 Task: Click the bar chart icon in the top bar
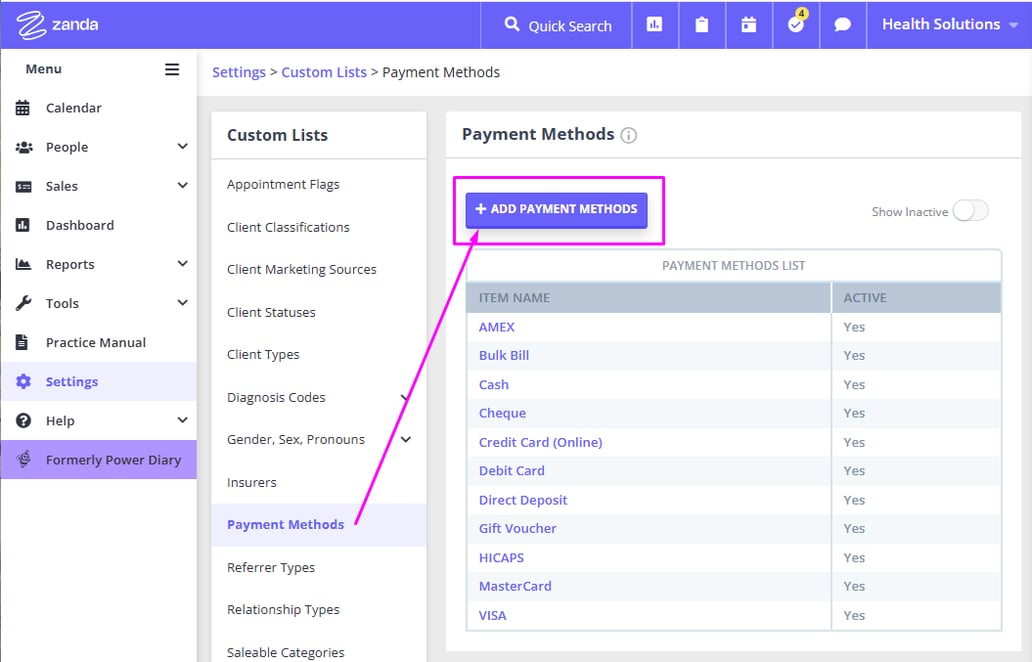(655, 25)
